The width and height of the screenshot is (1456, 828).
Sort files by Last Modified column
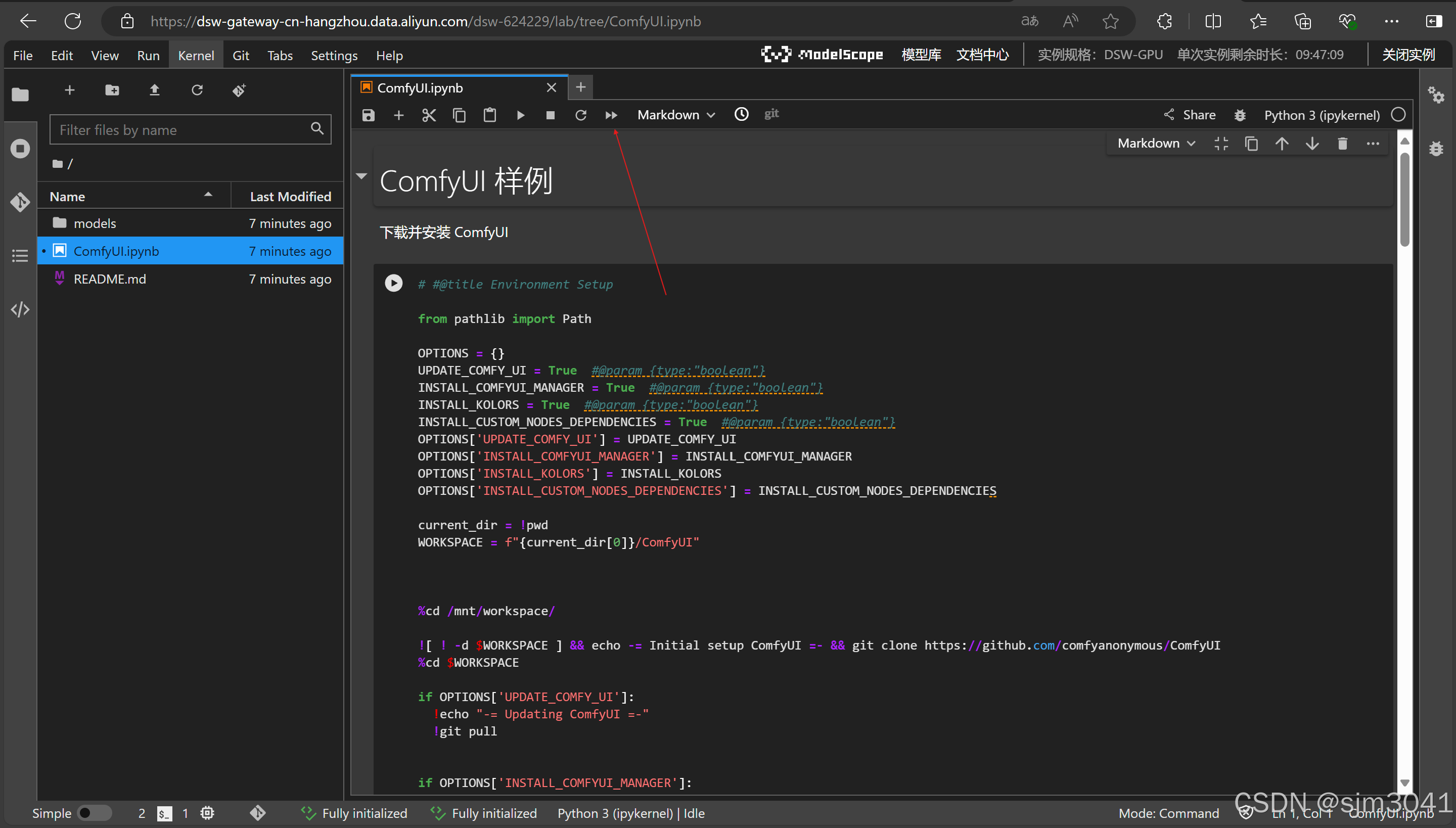(288, 196)
